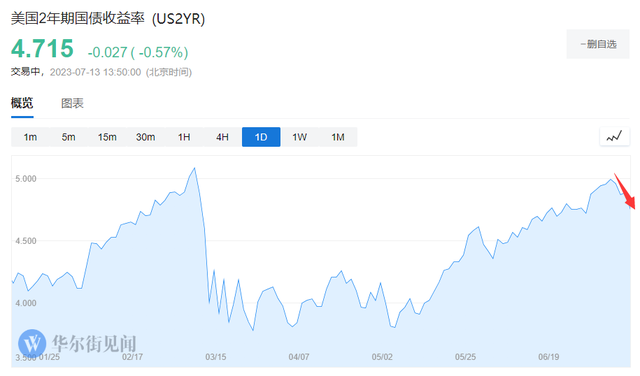Select the 1m interval
The image size is (640, 376).
[x=30, y=137]
